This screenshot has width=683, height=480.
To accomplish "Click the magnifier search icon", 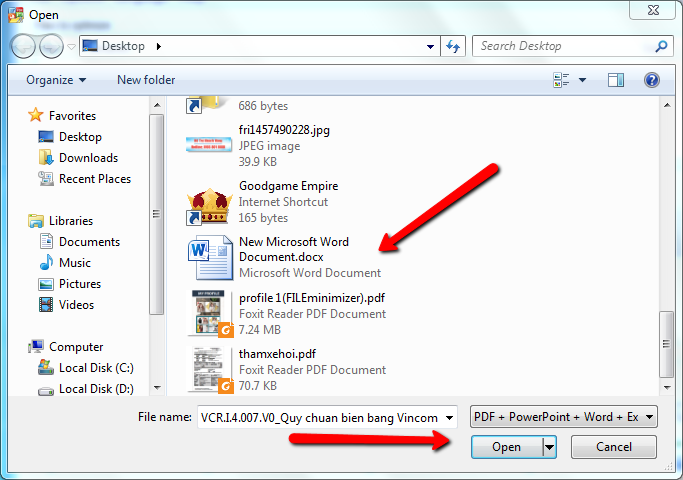I will coord(661,46).
